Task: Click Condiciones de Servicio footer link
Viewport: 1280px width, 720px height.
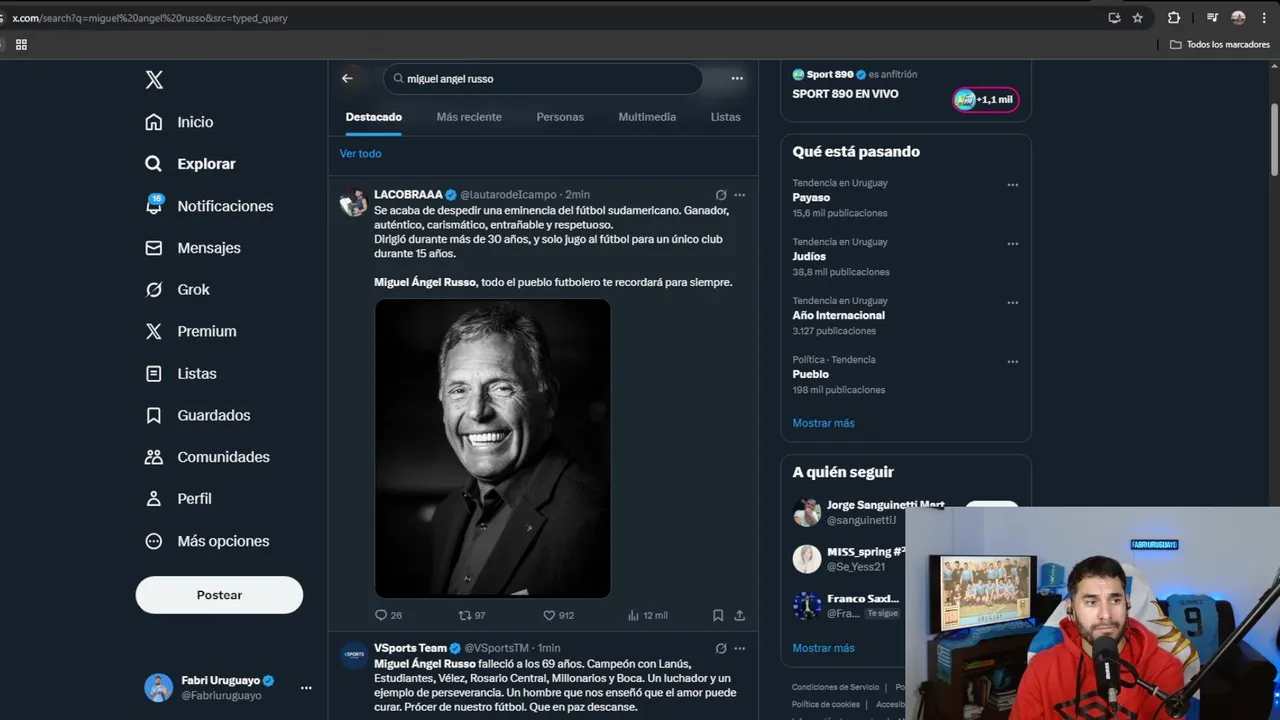Action: tap(835, 687)
